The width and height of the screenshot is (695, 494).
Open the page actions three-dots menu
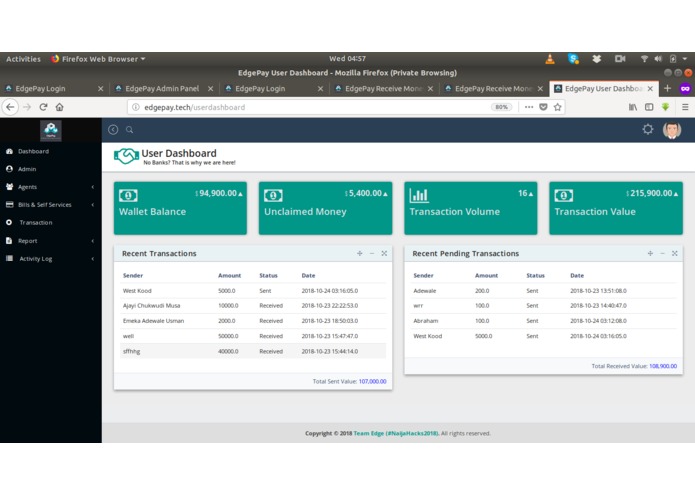pyautogui.click(x=529, y=107)
